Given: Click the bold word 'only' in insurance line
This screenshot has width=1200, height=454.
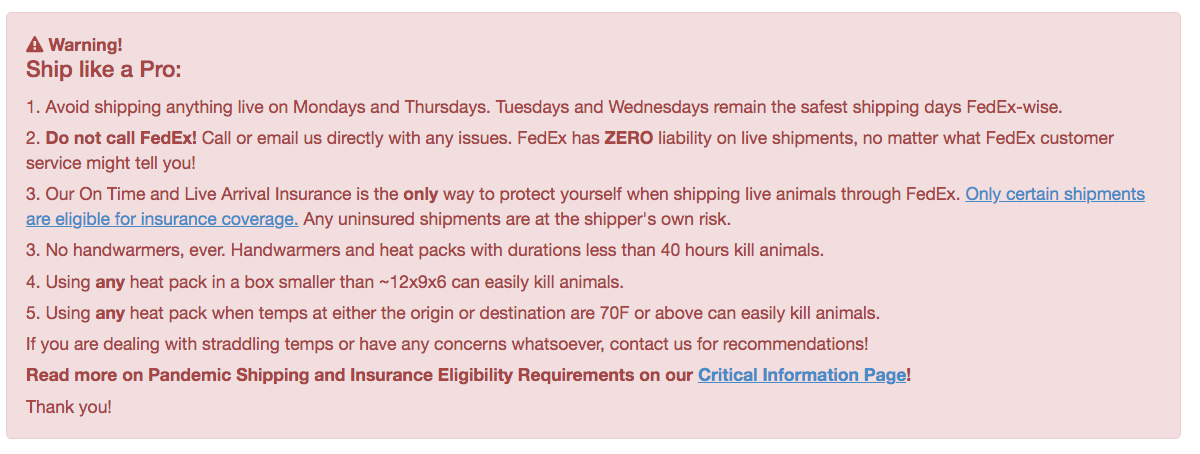Looking at the screenshot, I should point(420,194).
